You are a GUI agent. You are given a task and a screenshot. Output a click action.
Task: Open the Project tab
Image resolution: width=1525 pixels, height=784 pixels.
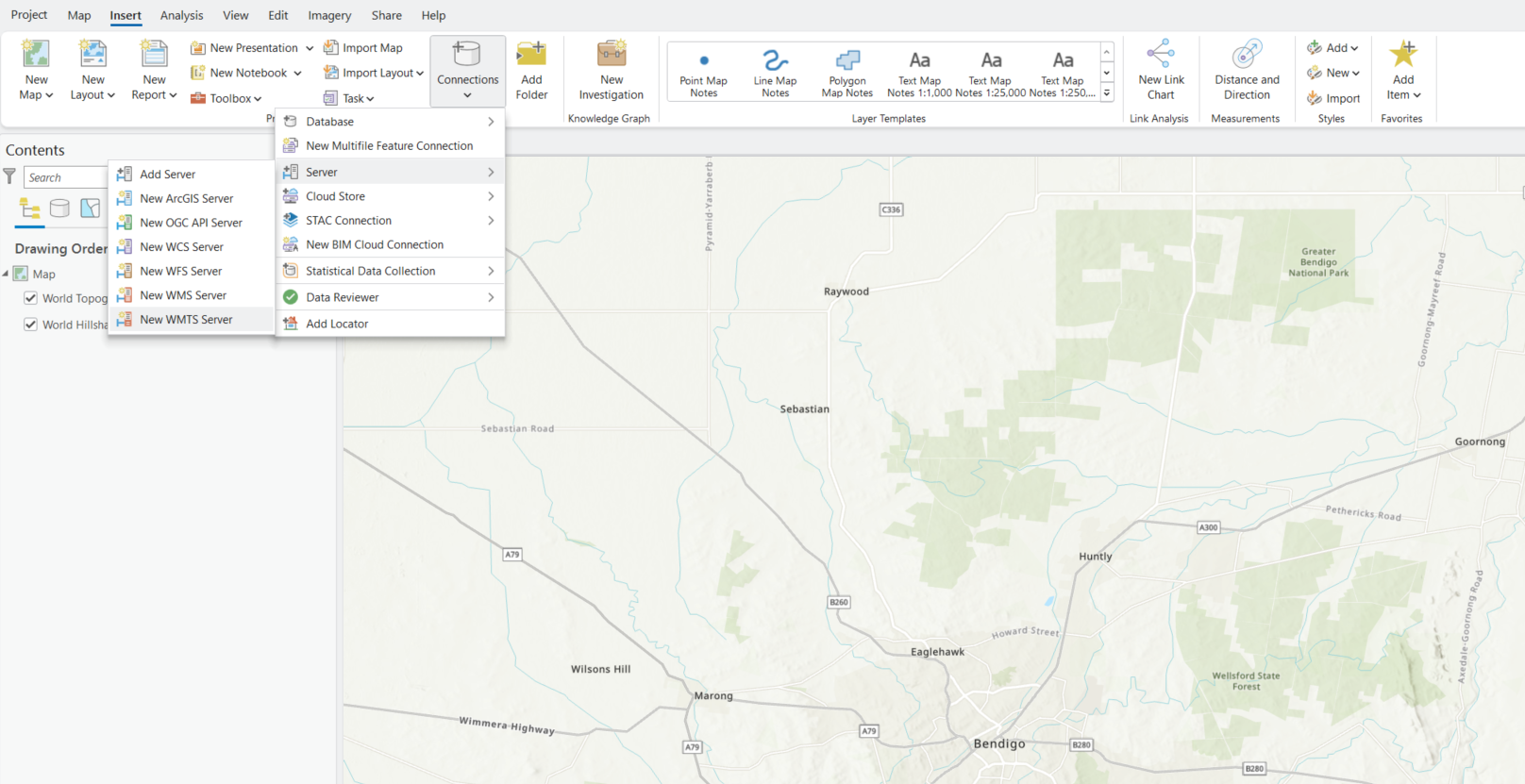pyautogui.click(x=29, y=15)
